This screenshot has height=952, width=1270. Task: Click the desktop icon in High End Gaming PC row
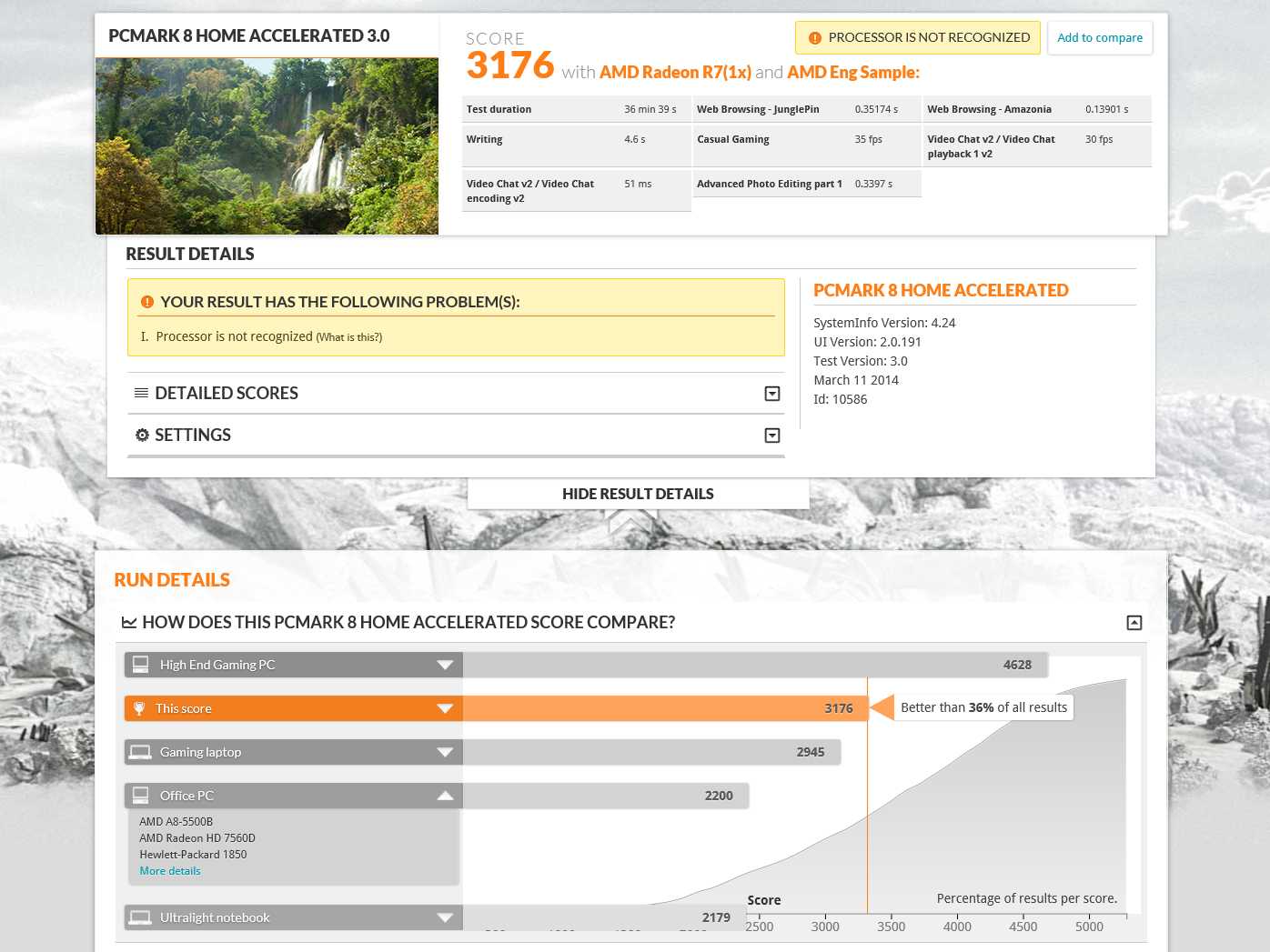[x=140, y=665]
